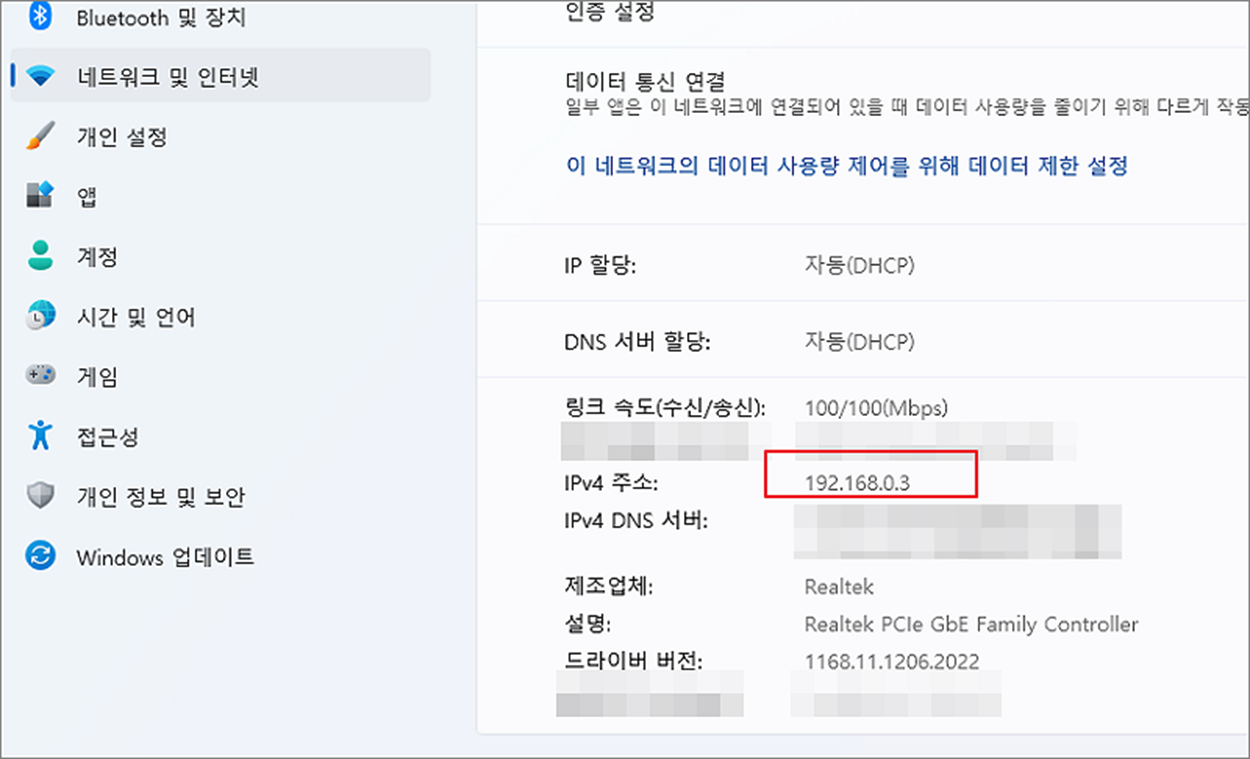Screen dimensions: 1250x759
Task: Click the paintbrush personalization icon
Action: (x=40, y=137)
